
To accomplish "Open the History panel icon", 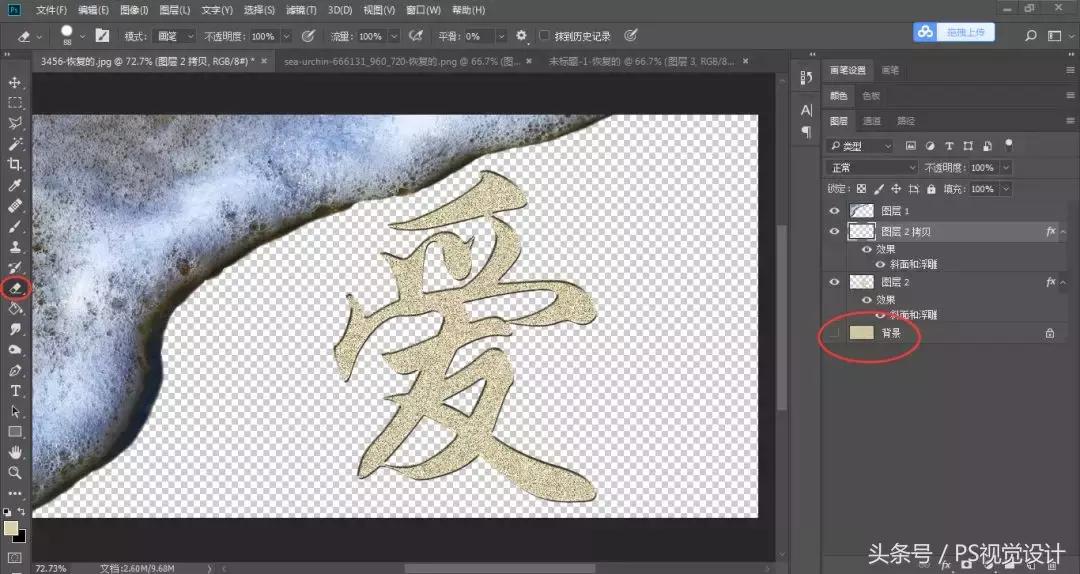I will point(807,78).
